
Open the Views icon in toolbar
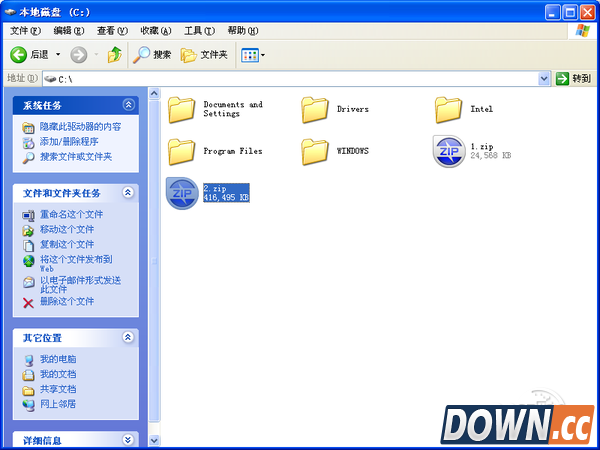tap(250, 55)
